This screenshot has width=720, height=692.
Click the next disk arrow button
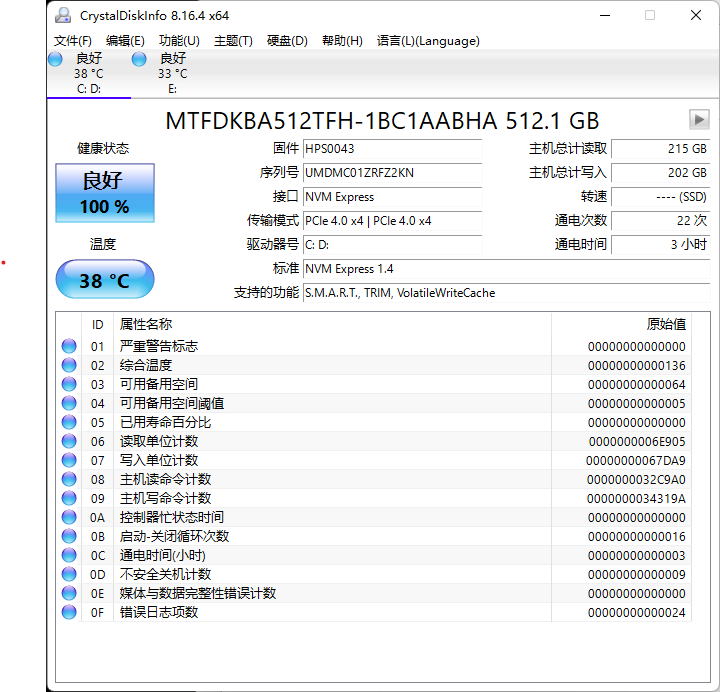[x=699, y=120]
